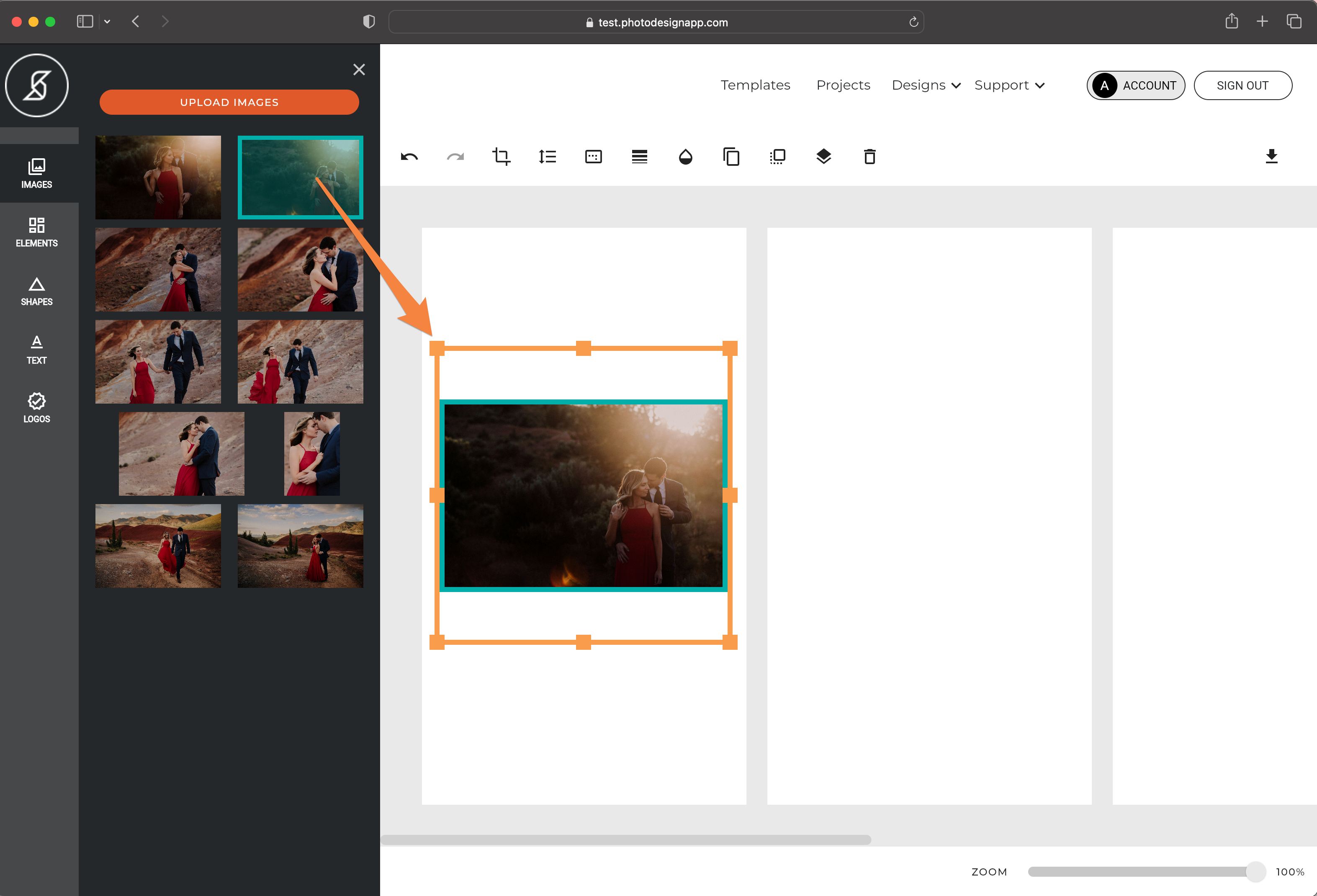Toggle the ELEMENTS panel open
The image size is (1317, 896).
point(37,231)
